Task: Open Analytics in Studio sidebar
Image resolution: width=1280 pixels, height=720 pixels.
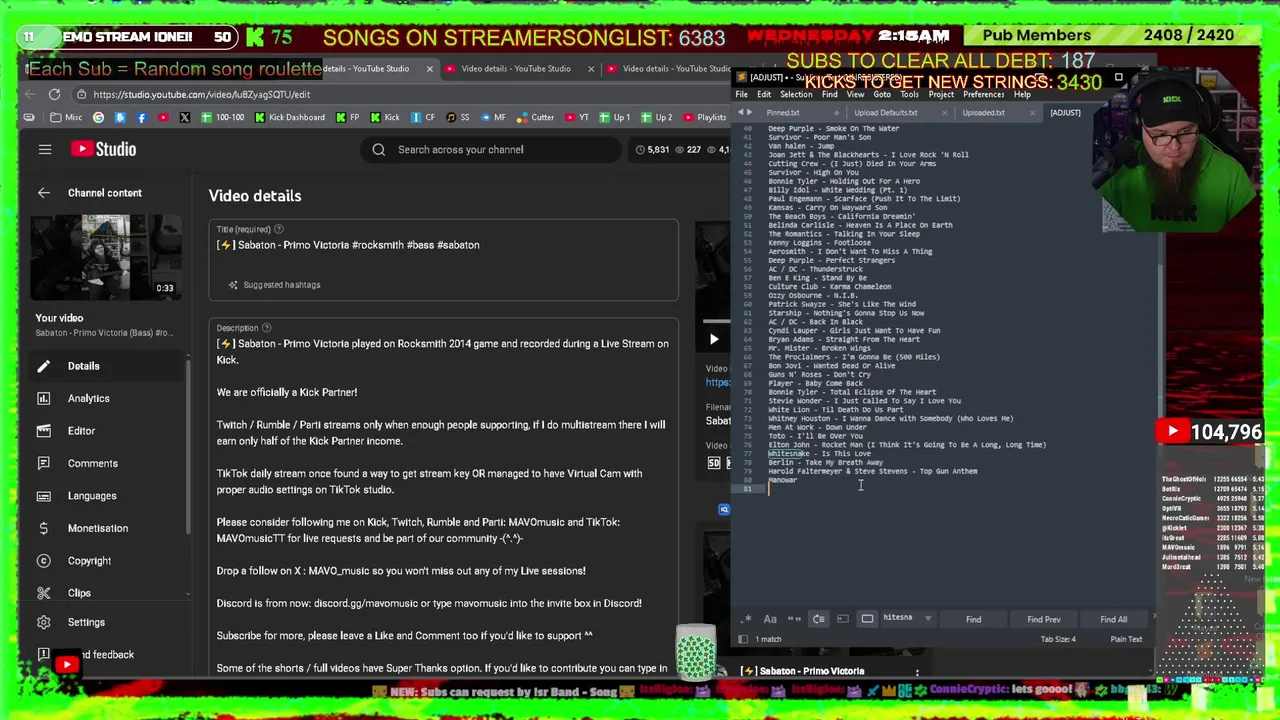Action: 105,398
